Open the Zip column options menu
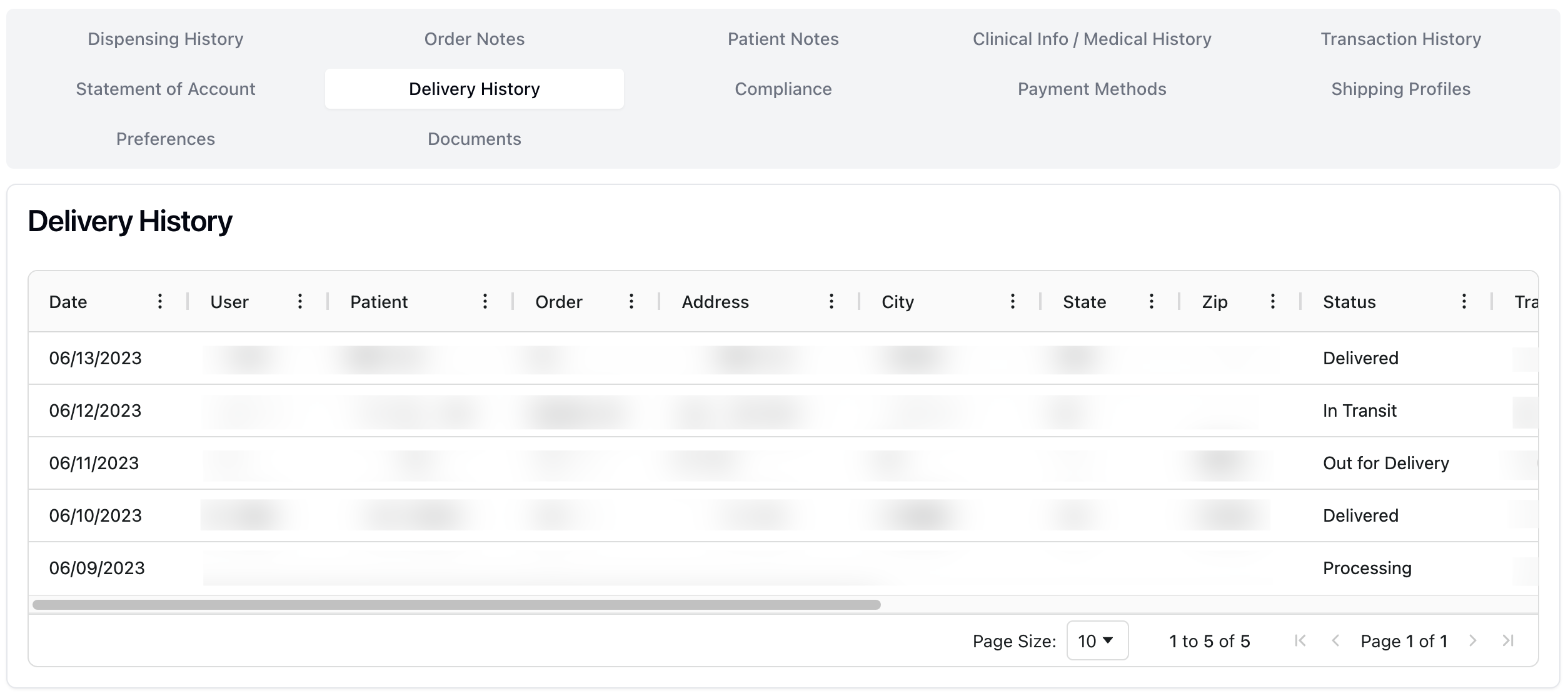The height and width of the screenshot is (696, 1568). tap(1273, 302)
